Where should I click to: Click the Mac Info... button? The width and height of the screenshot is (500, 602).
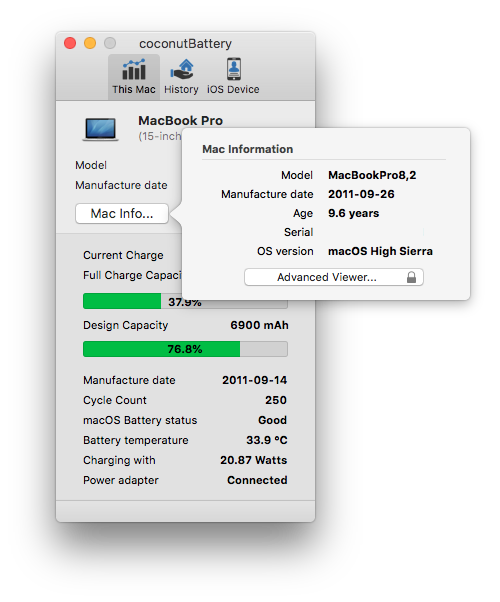122,213
